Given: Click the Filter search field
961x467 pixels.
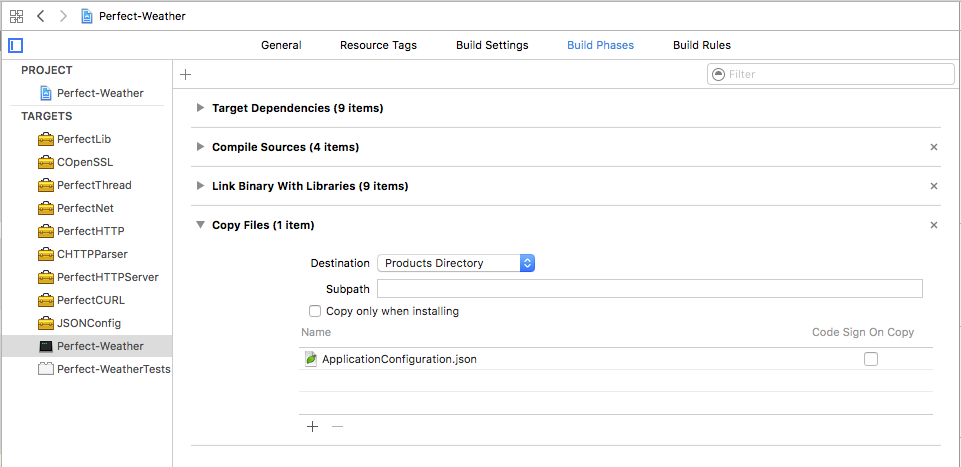Looking at the screenshot, I should [x=831, y=74].
